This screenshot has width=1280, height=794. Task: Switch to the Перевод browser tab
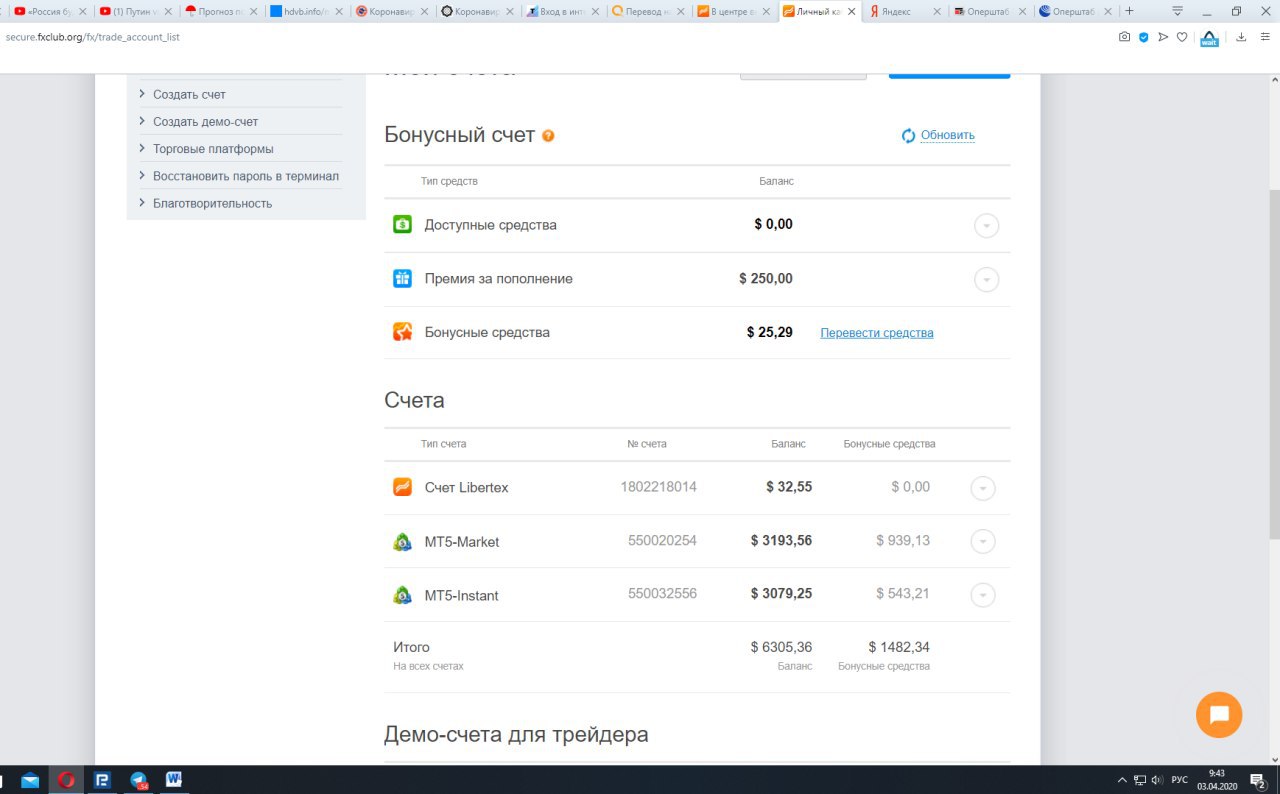click(x=650, y=12)
